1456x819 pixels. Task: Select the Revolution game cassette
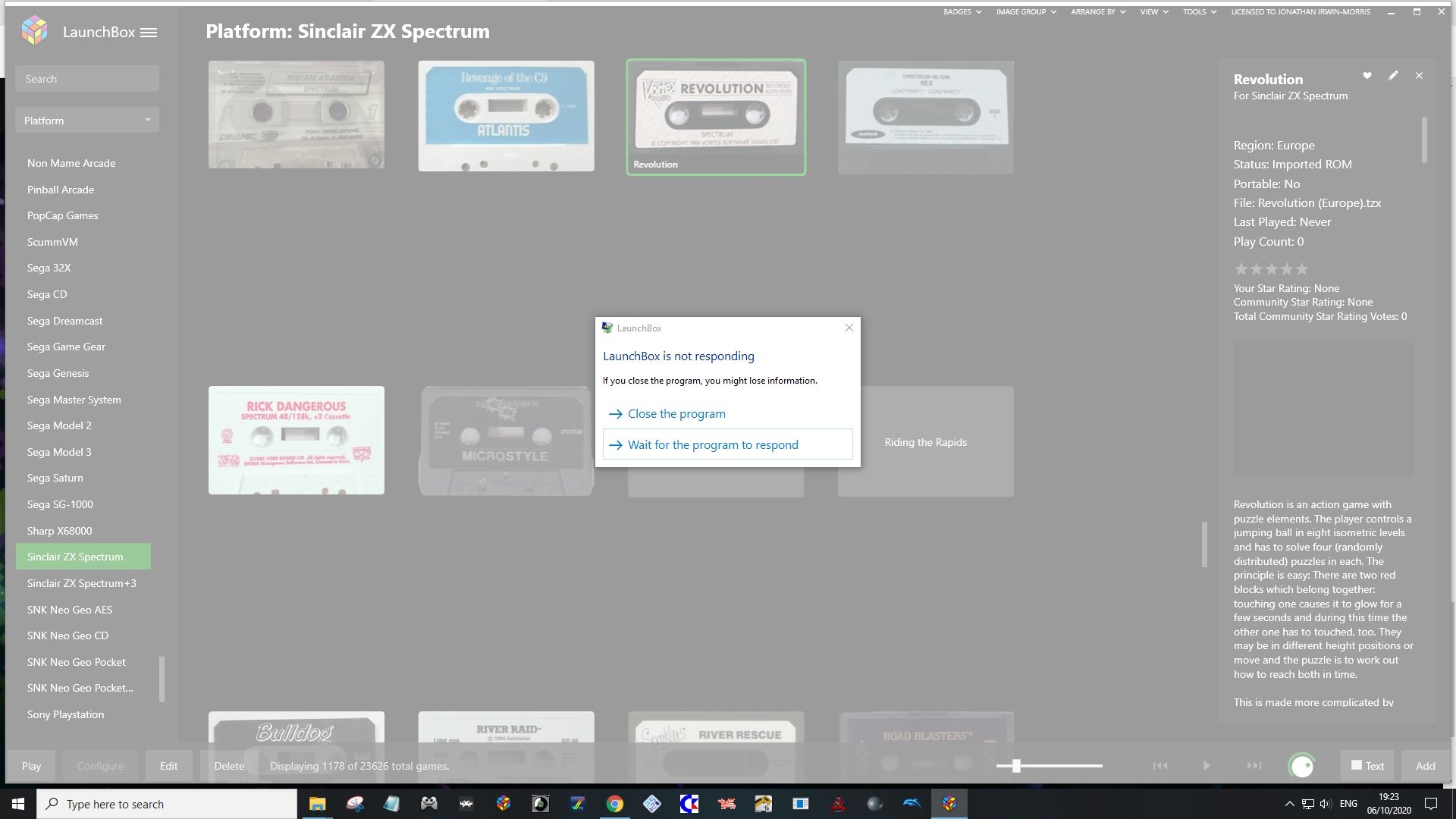pyautogui.click(x=716, y=117)
